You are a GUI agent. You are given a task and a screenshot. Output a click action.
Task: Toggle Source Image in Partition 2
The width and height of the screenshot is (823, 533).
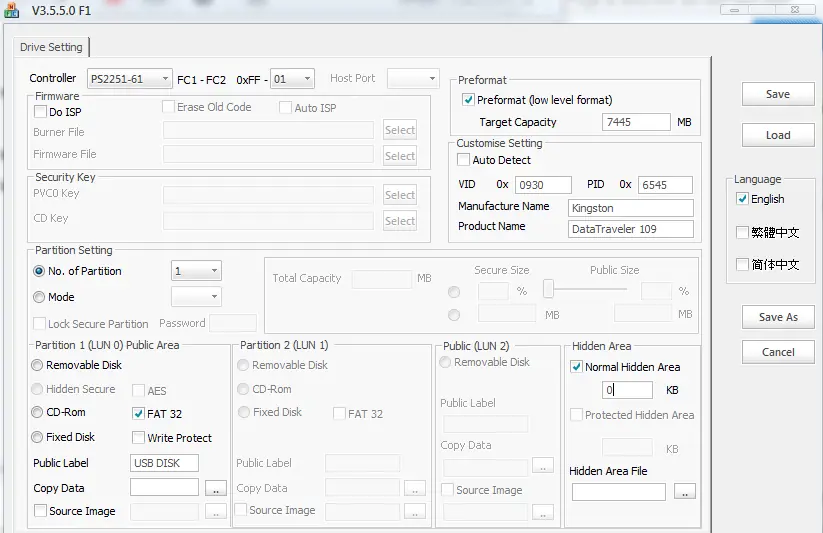[240, 509]
